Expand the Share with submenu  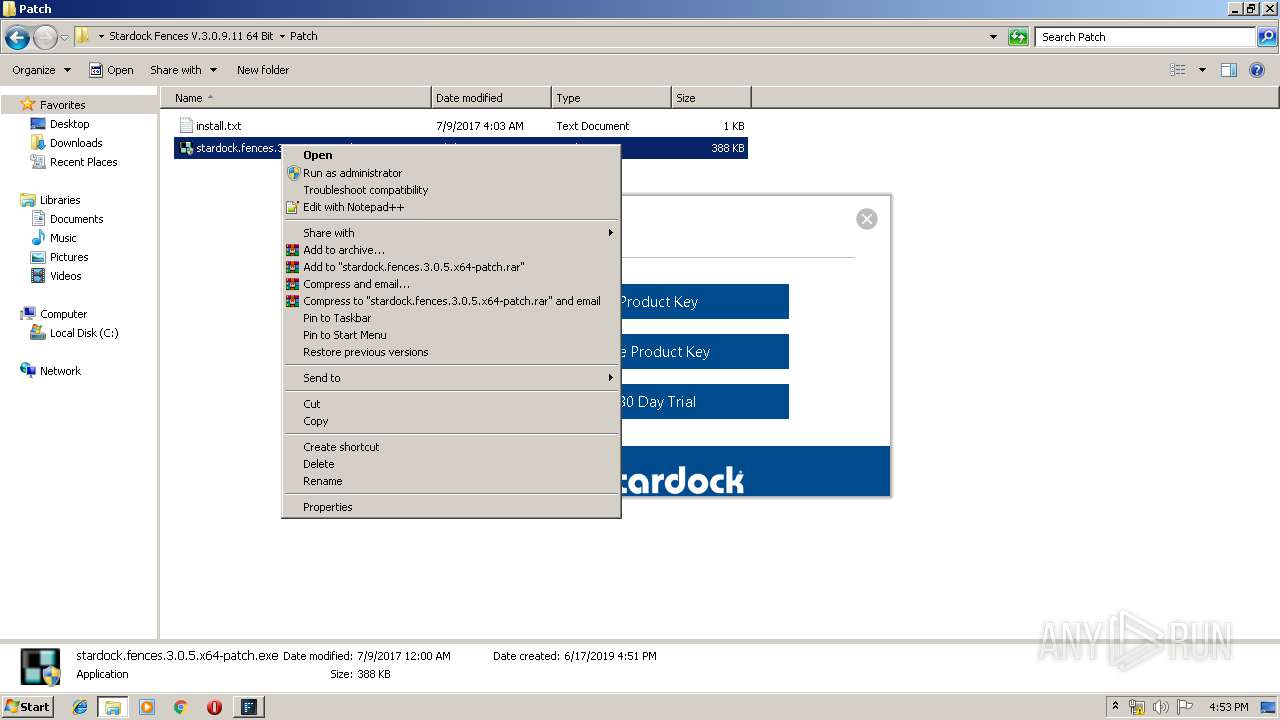[x=452, y=233]
